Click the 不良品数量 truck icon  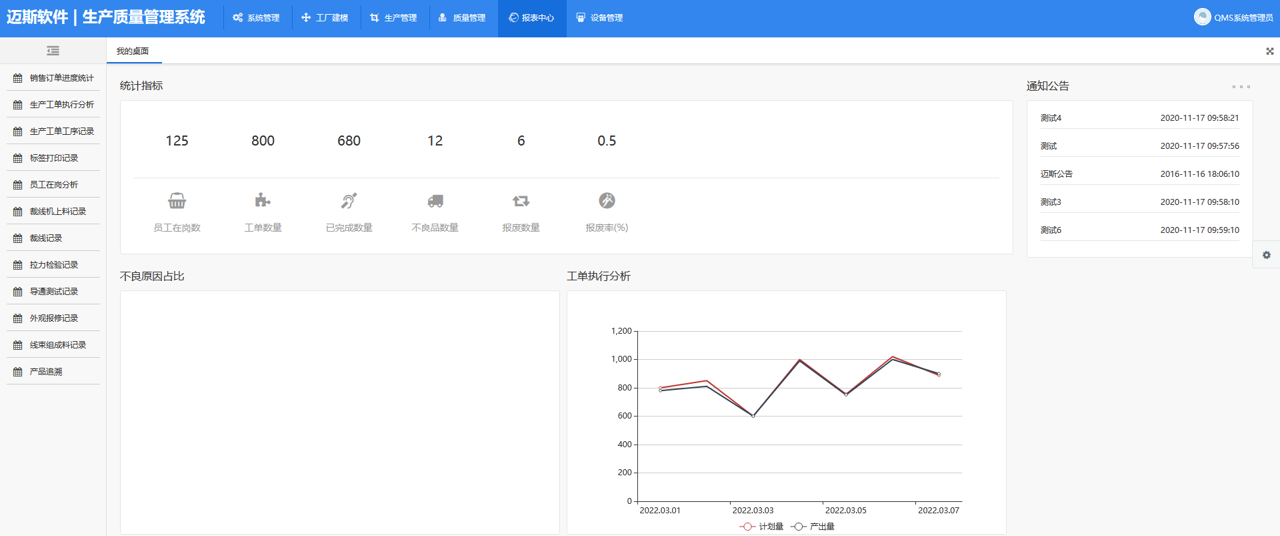tap(435, 201)
